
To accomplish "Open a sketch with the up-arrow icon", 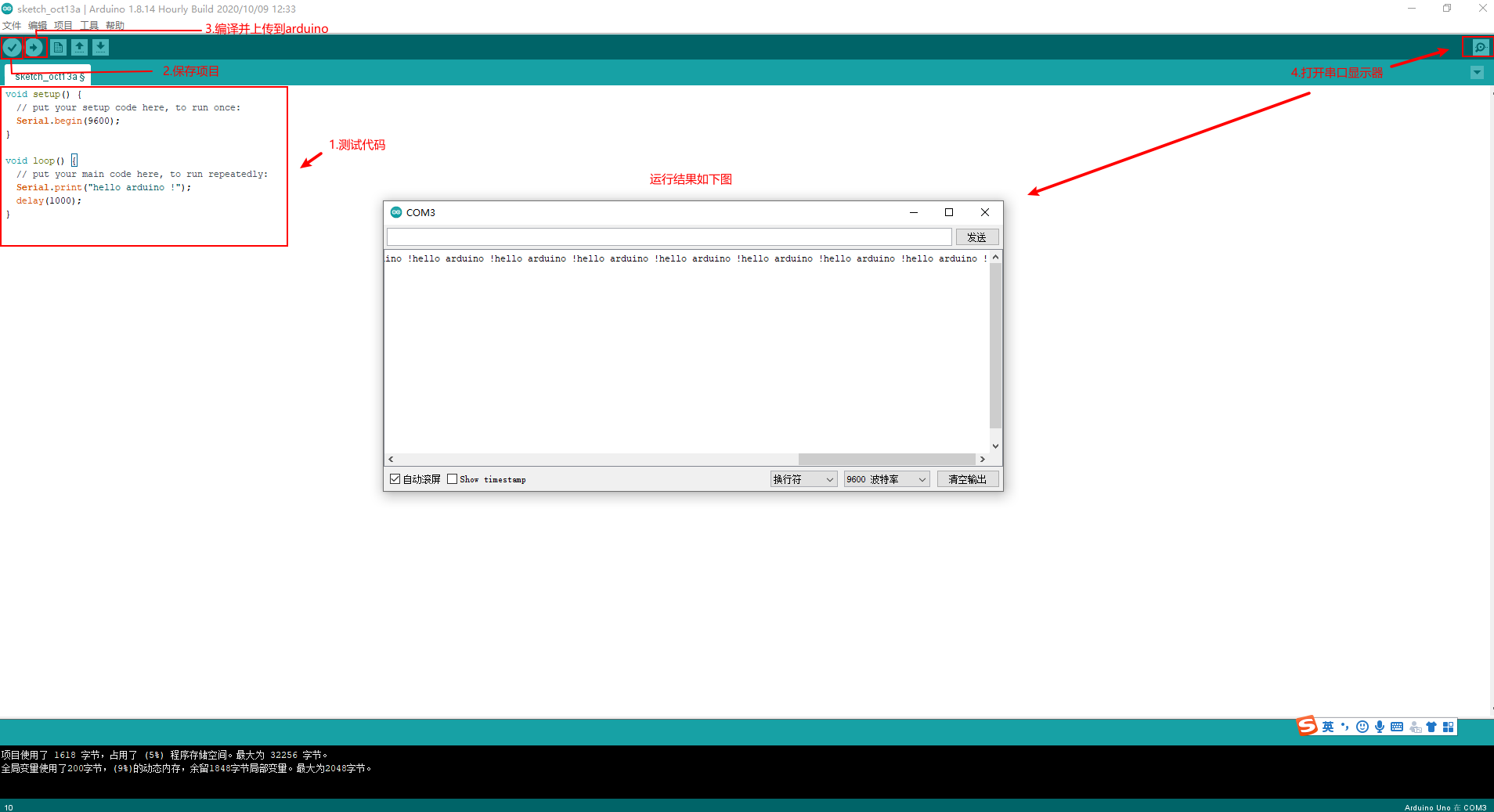I will pos(79,48).
